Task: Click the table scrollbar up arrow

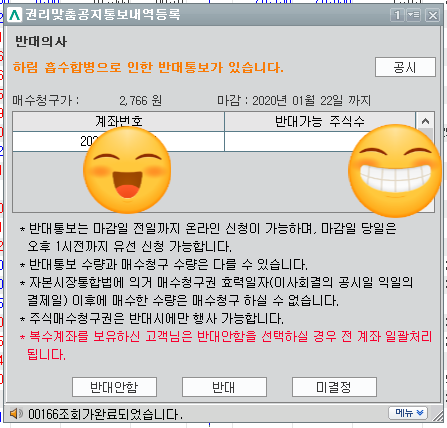Action: tap(425, 121)
